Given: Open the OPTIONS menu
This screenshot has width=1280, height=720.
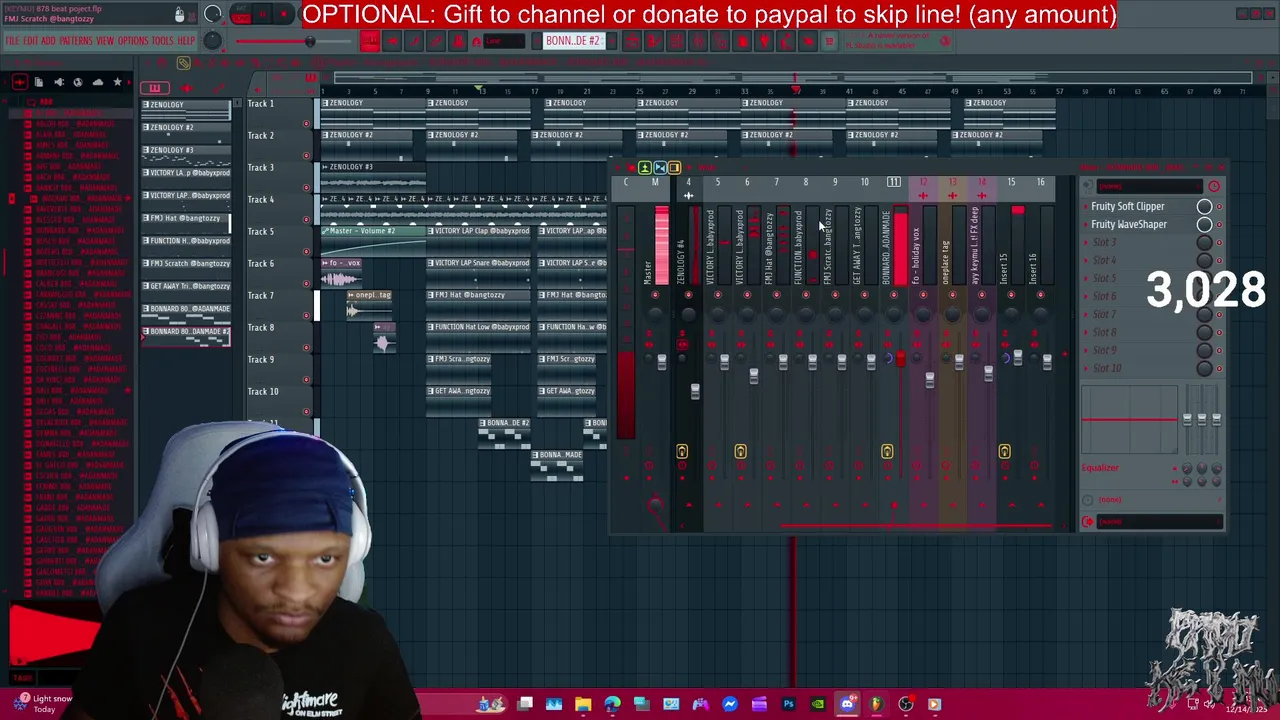Looking at the screenshot, I should [x=133, y=40].
